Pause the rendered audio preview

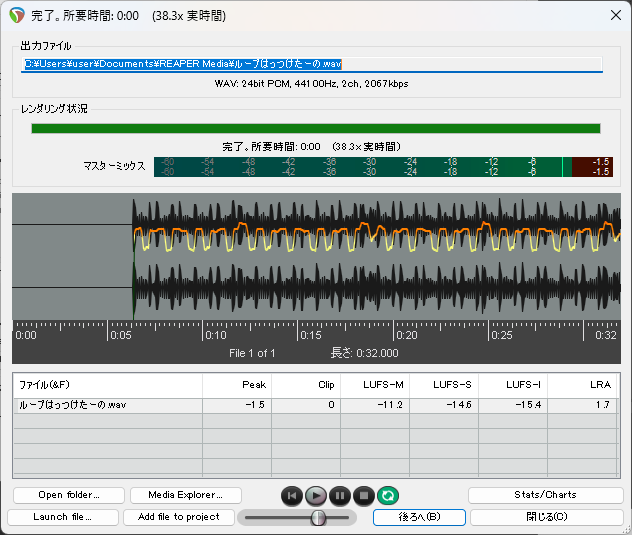click(x=340, y=495)
